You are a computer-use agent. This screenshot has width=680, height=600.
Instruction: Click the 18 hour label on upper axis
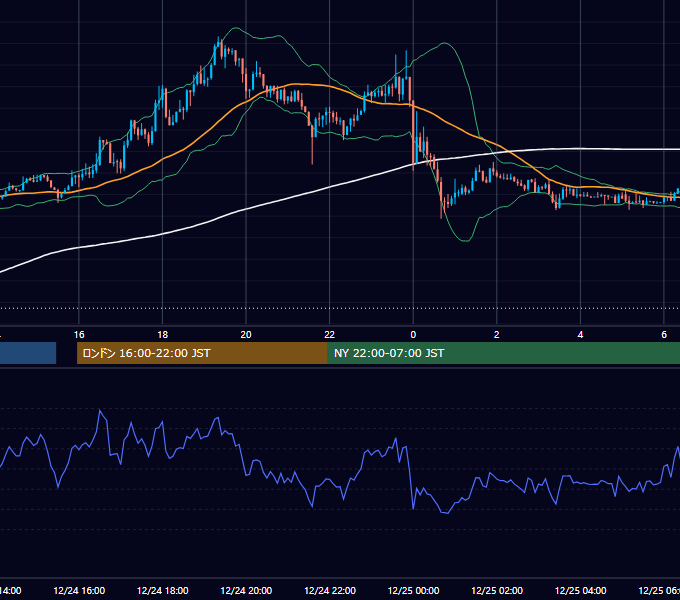162,335
